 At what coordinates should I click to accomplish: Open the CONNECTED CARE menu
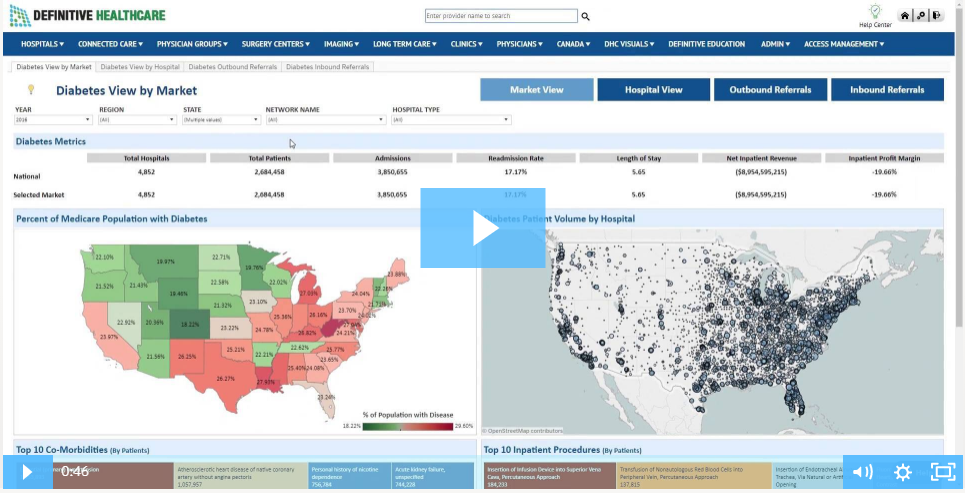click(110, 44)
